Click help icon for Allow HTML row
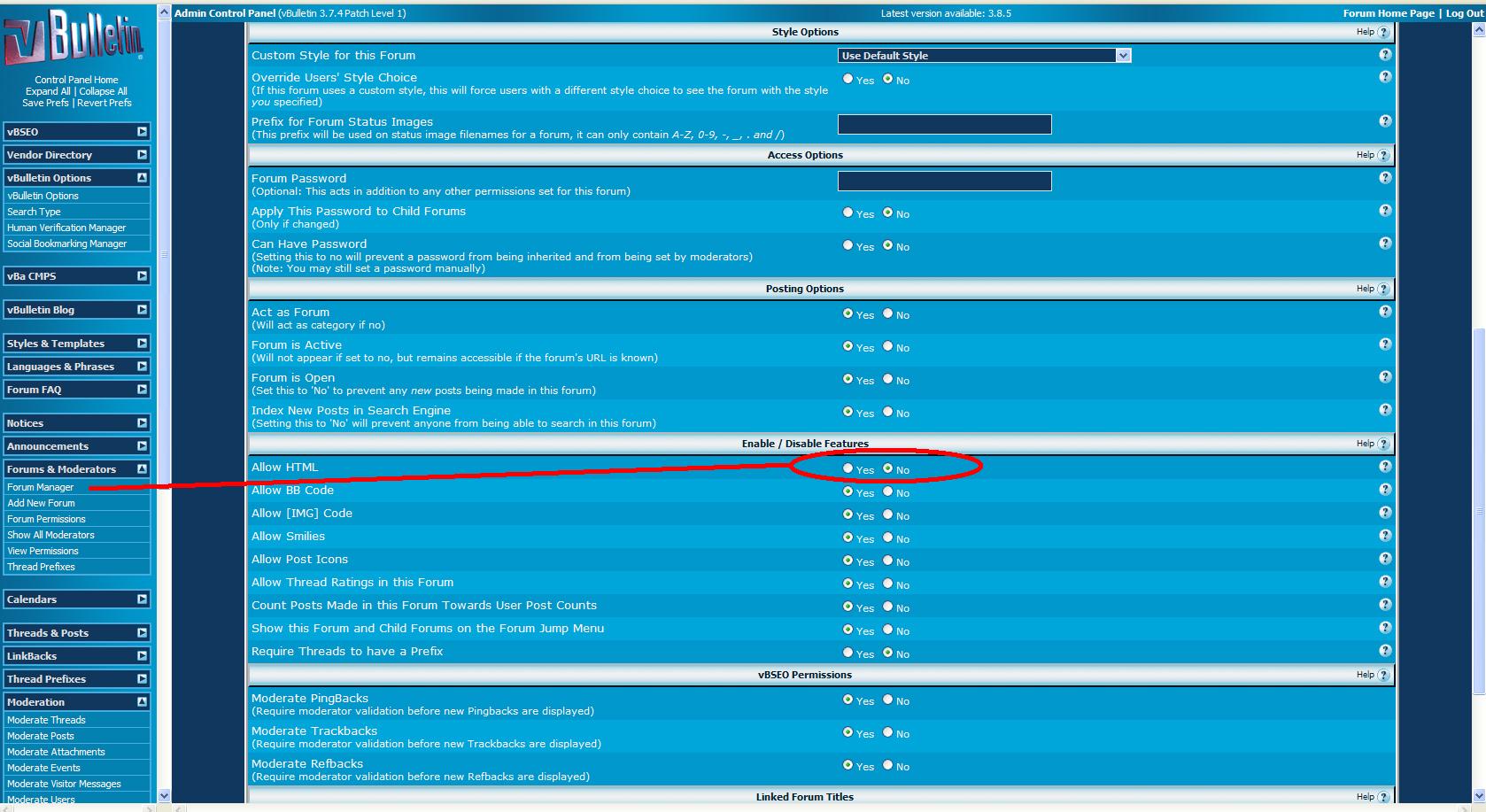 (1385, 467)
